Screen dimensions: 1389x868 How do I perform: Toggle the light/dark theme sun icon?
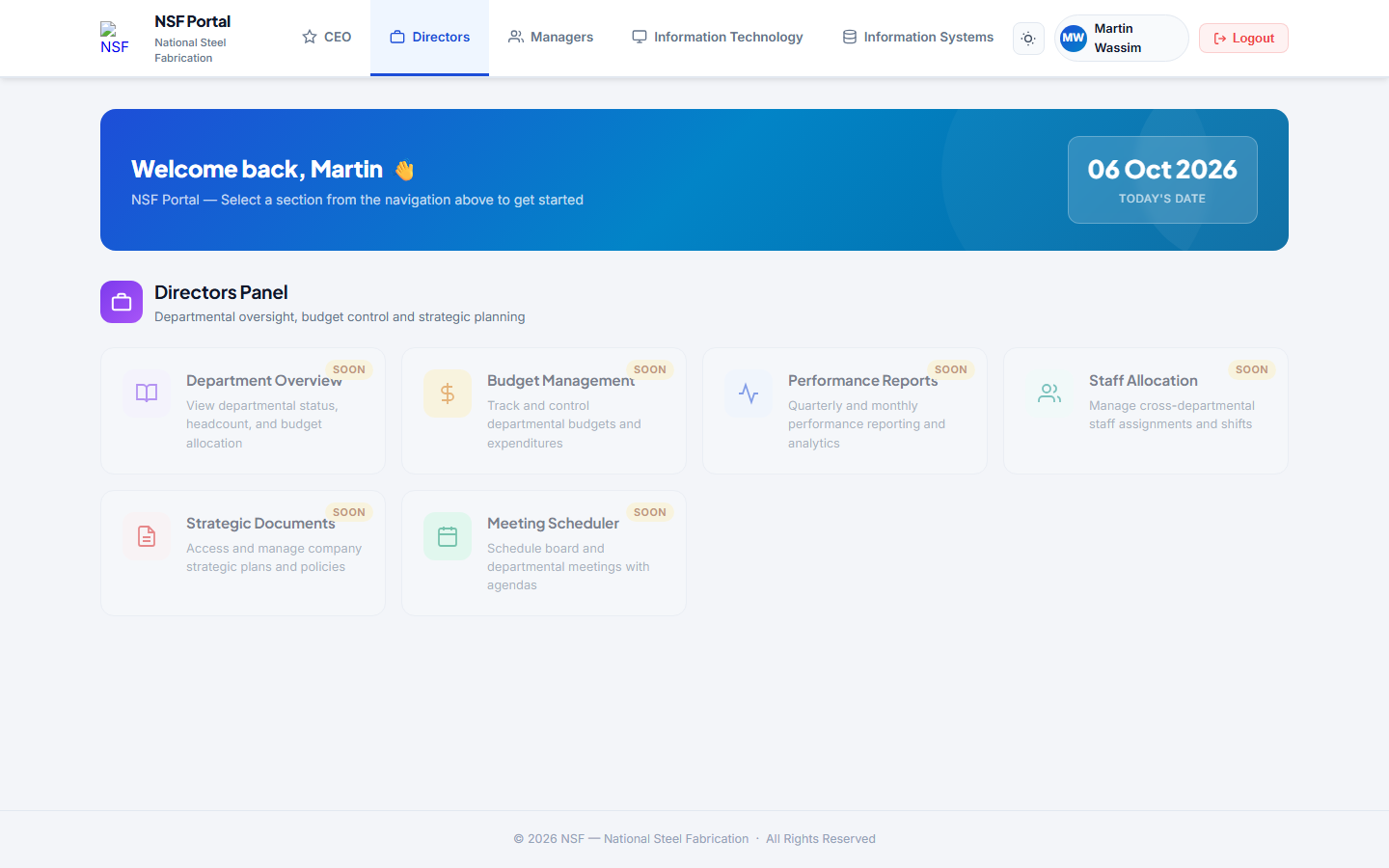tap(1028, 39)
